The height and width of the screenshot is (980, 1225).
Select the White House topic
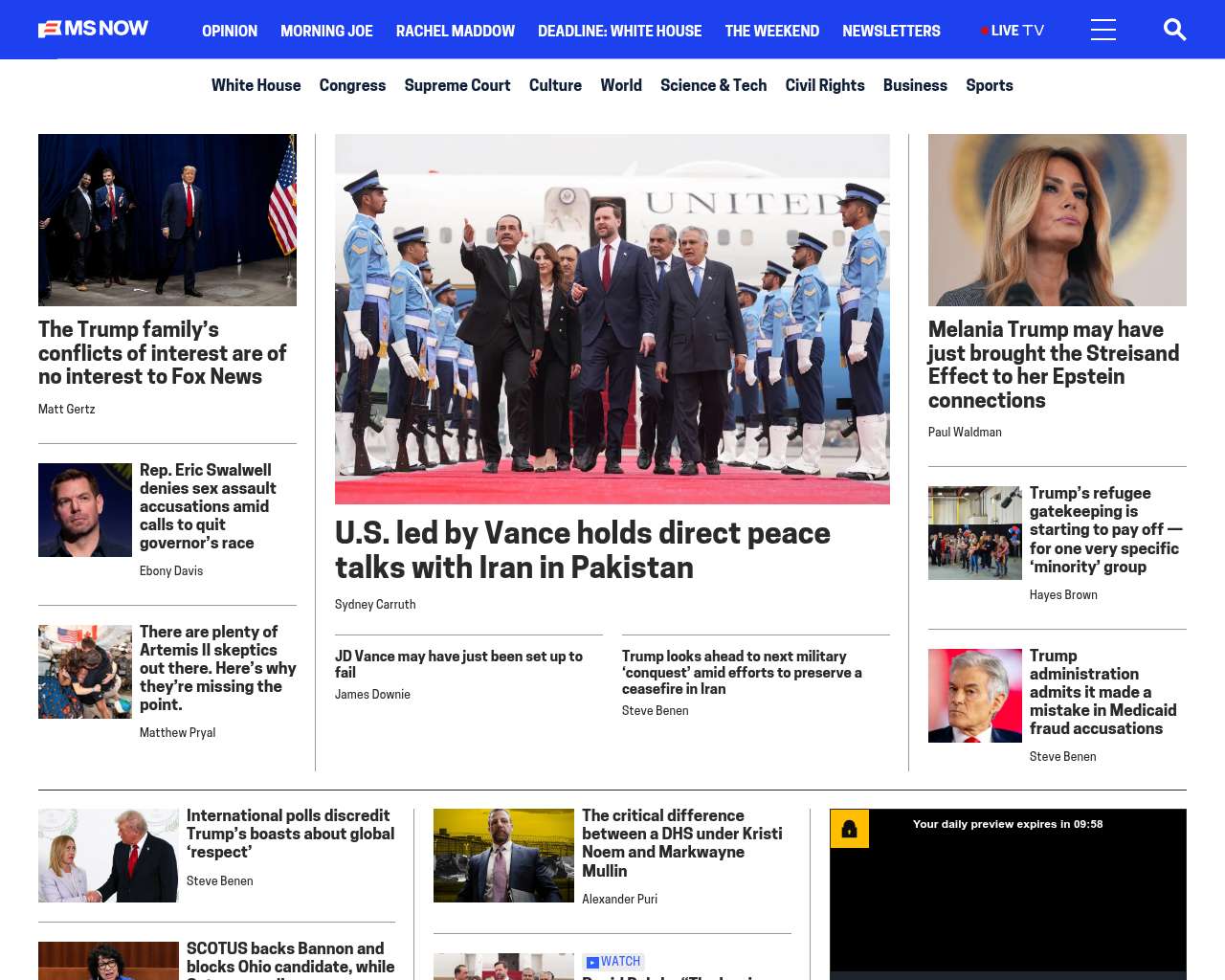(x=256, y=85)
